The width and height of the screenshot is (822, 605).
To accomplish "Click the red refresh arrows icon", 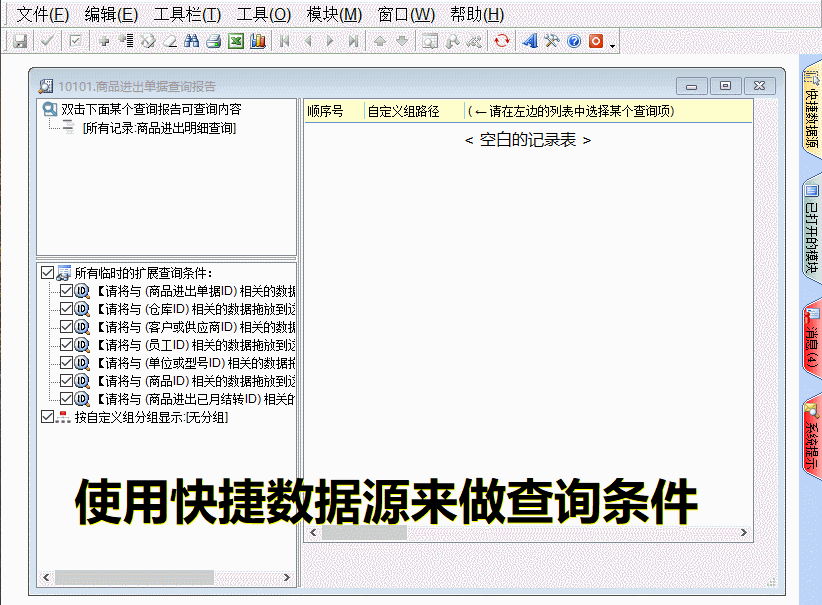I will tap(502, 41).
